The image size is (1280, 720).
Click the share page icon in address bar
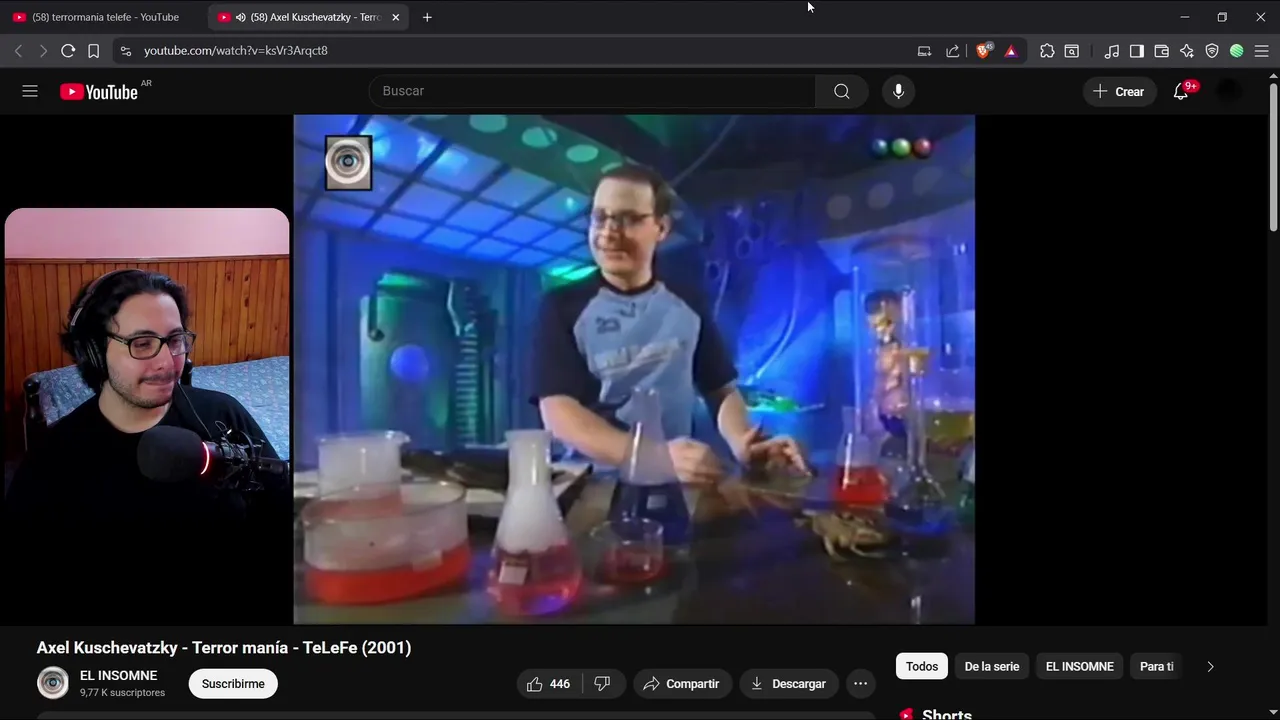(952, 51)
